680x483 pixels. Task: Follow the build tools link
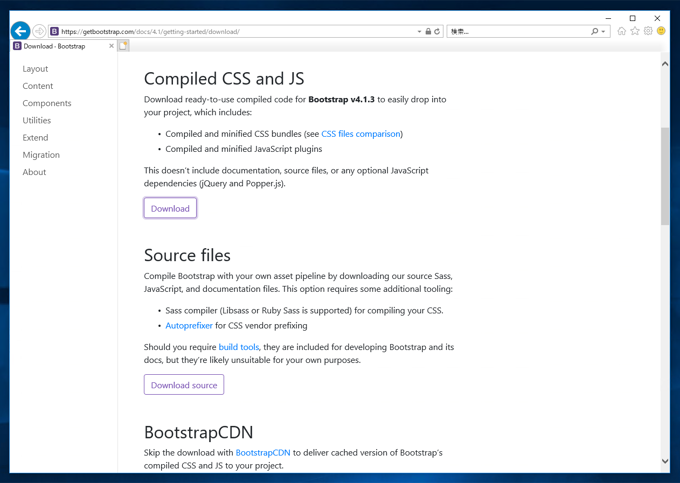[x=239, y=347]
